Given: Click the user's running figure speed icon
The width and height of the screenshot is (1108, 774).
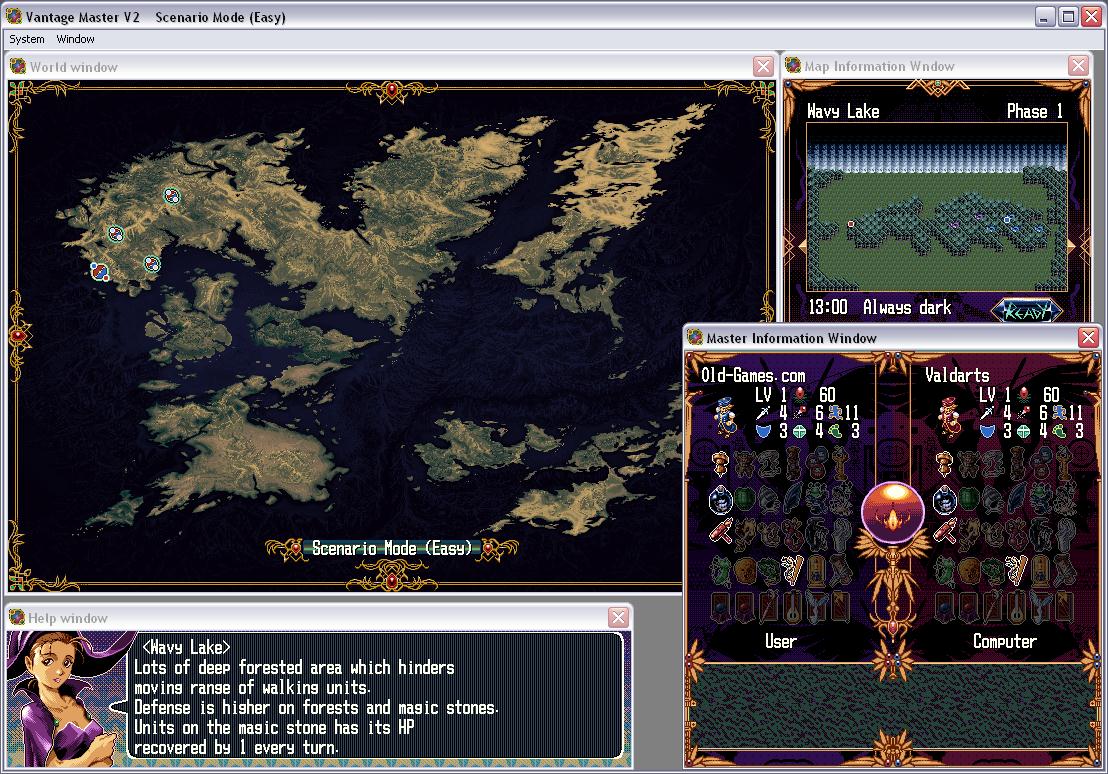Looking at the screenshot, I should [836, 413].
